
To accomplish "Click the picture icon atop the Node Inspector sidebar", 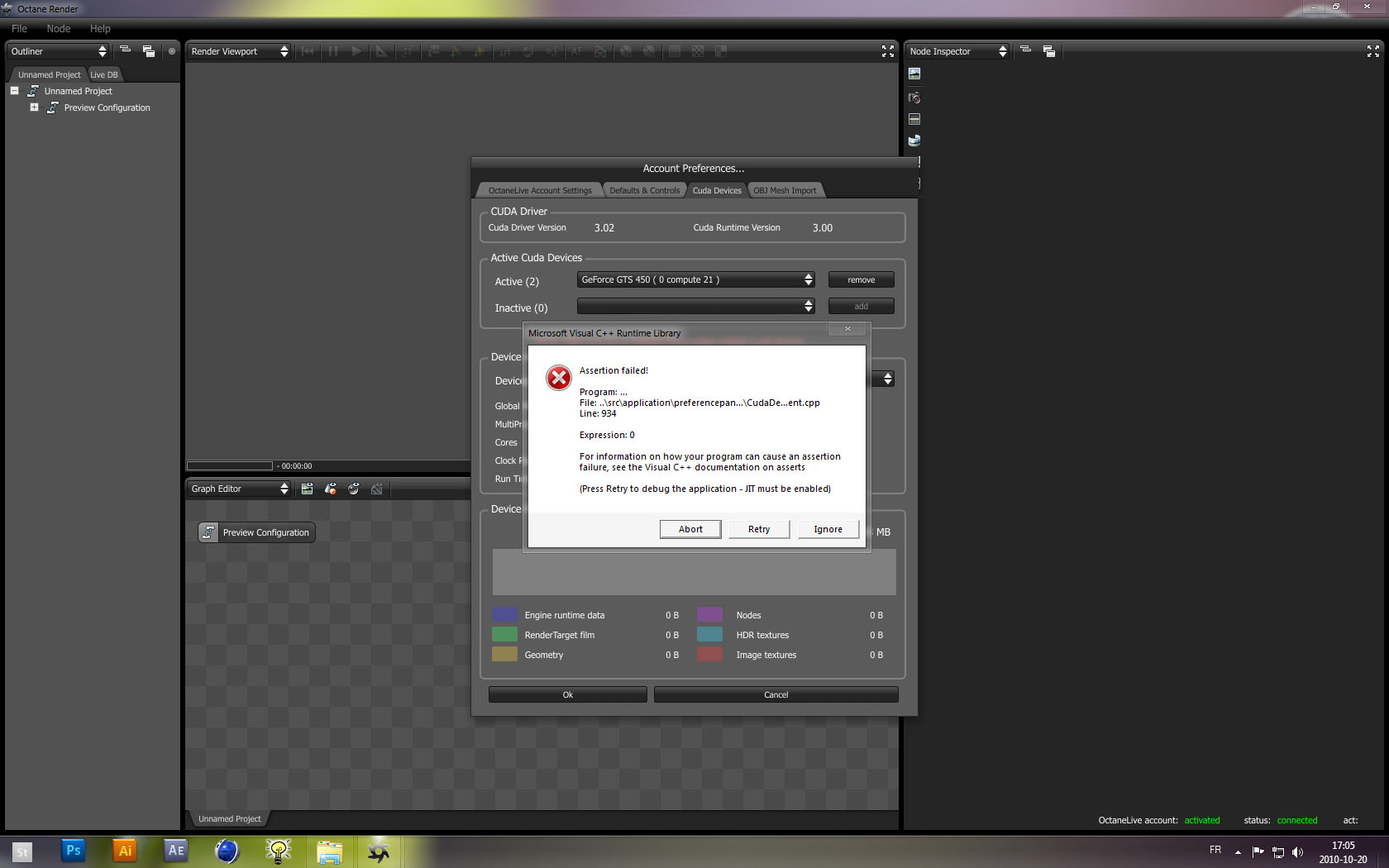I will pyautogui.click(x=914, y=74).
